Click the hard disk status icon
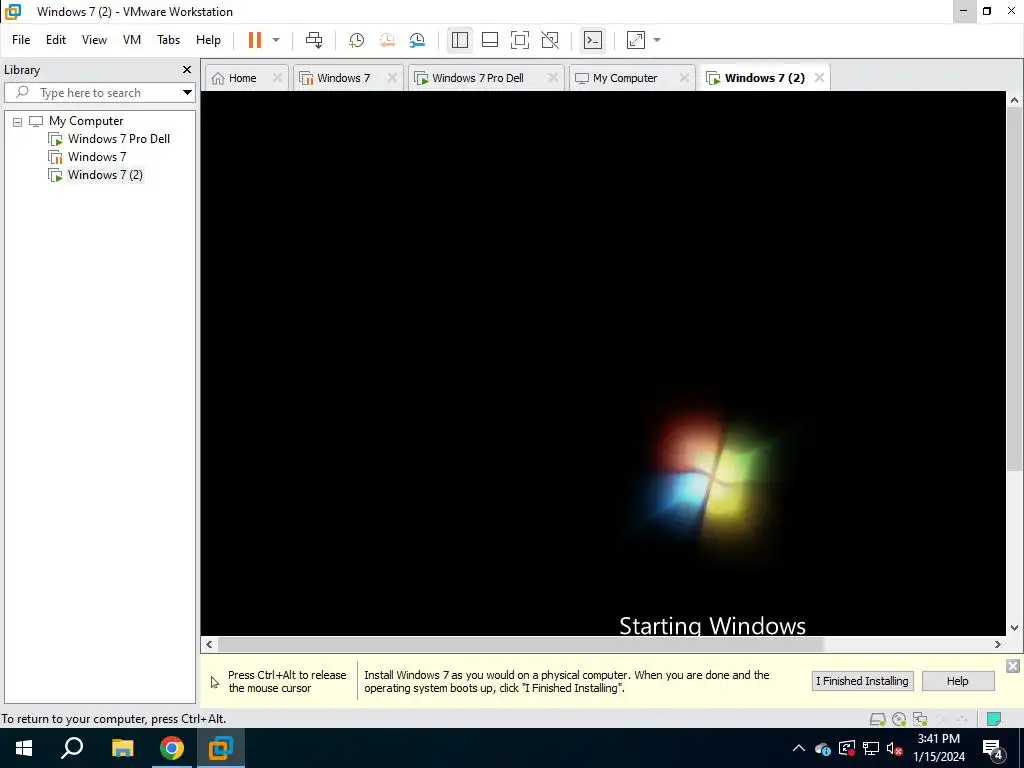The height and width of the screenshot is (768, 1024). [x=878, y=719]
